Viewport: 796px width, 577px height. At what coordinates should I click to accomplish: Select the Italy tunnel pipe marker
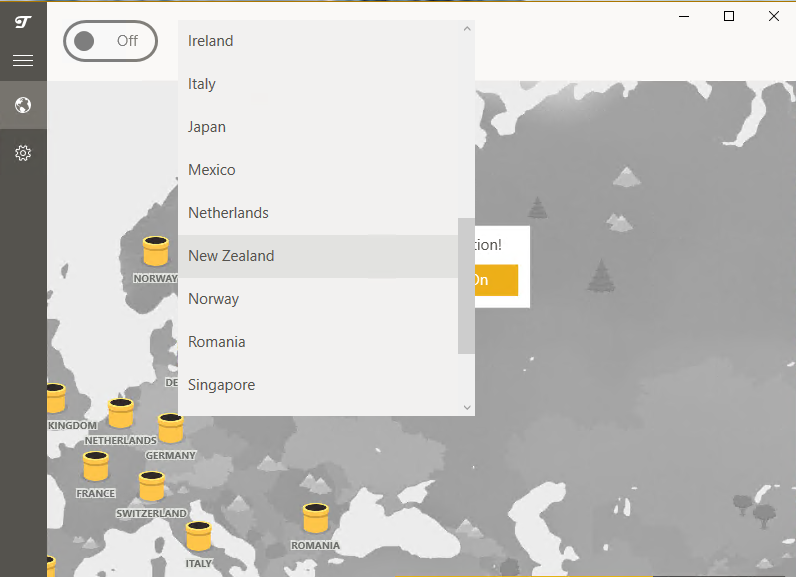(199, 536)
